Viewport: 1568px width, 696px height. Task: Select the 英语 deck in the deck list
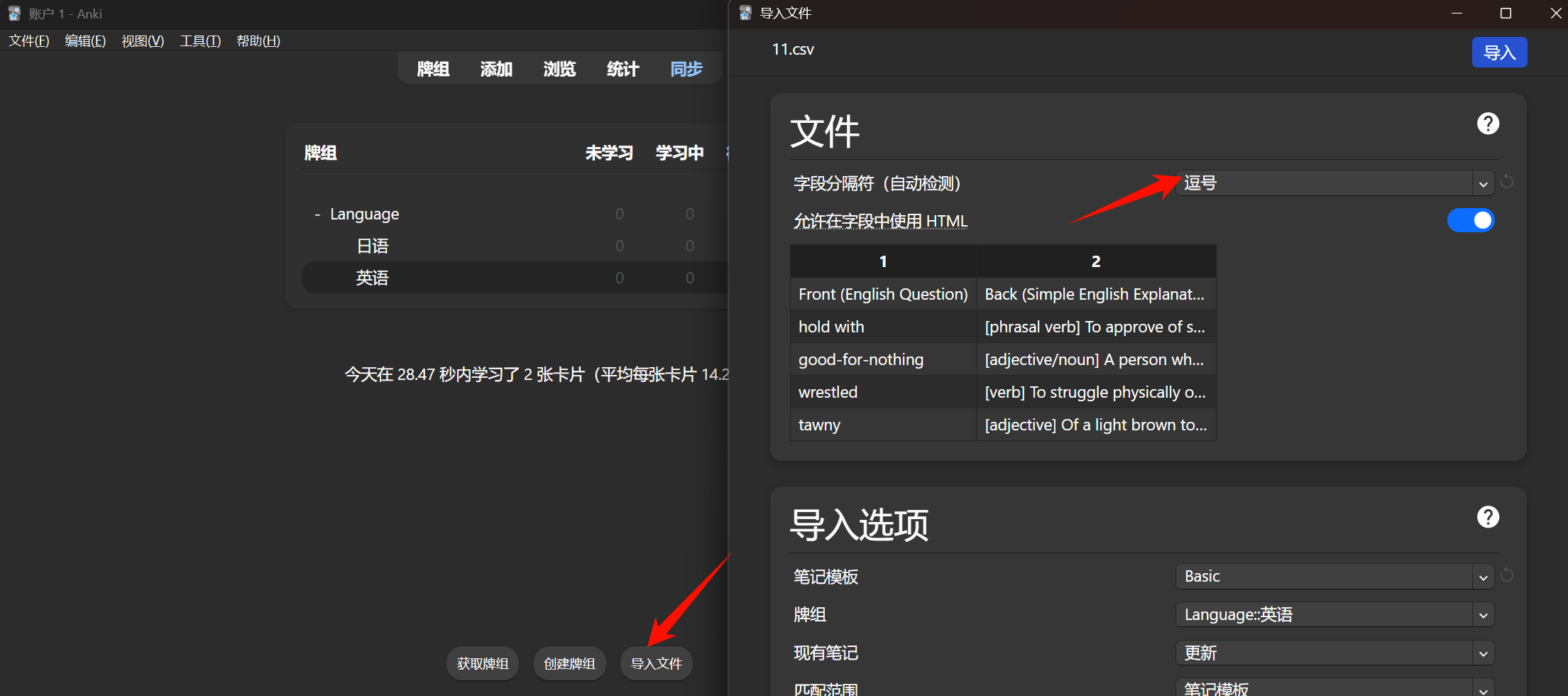tap(373, 277)
